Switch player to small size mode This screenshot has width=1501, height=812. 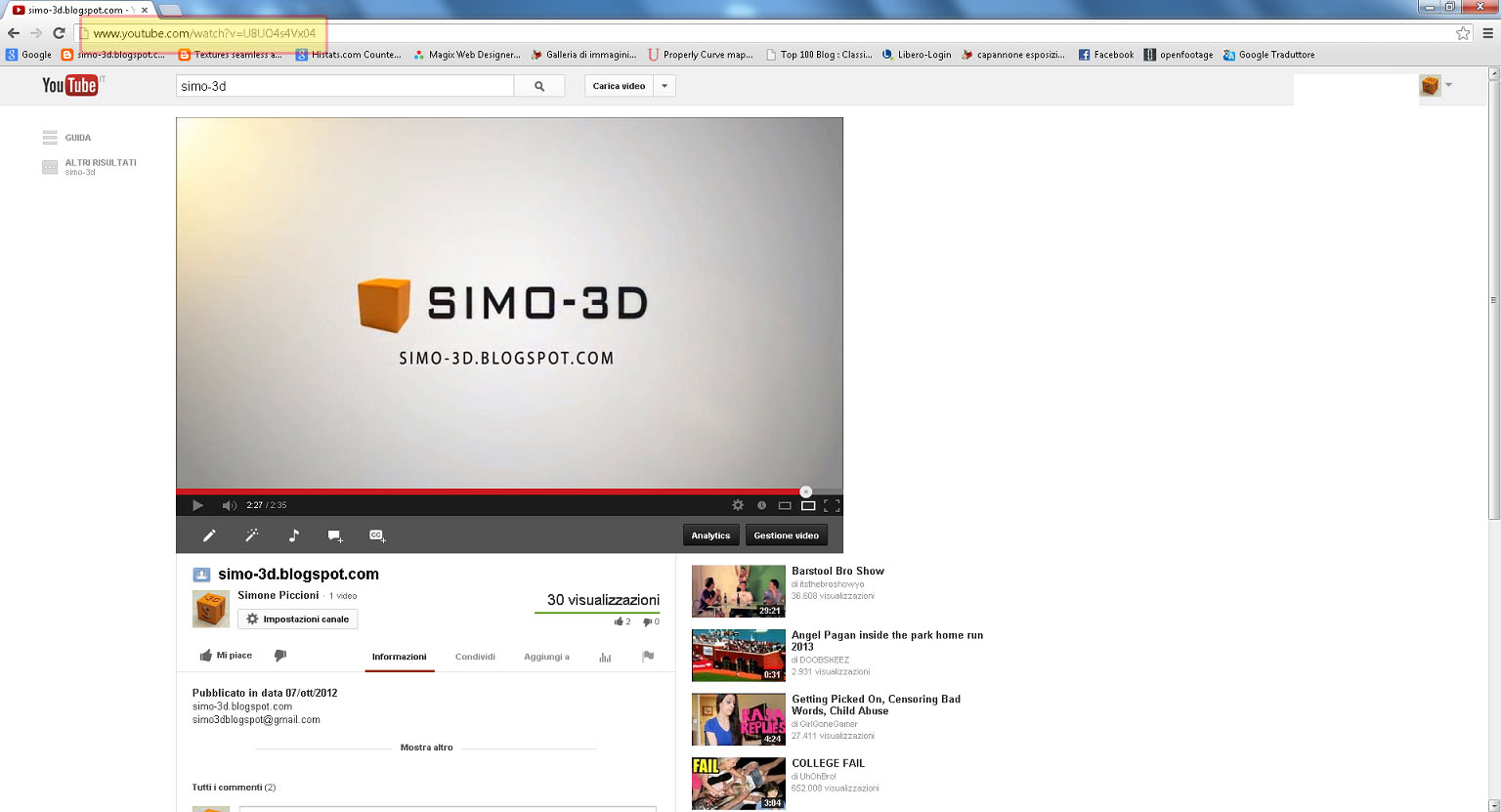coord(784,505)
